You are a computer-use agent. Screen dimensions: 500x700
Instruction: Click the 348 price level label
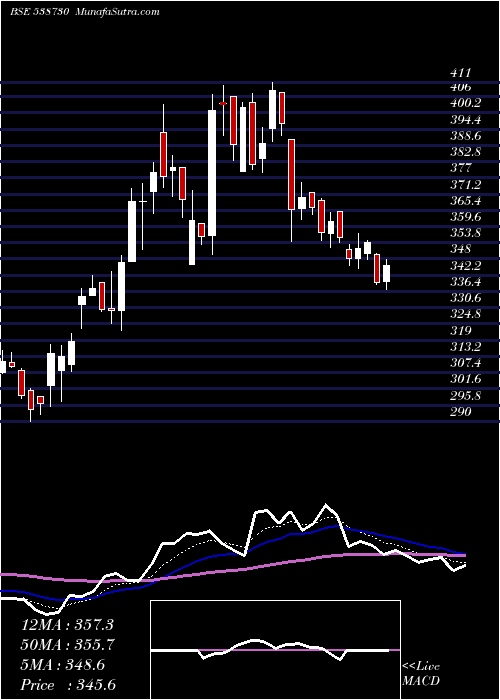click(462, 249)
